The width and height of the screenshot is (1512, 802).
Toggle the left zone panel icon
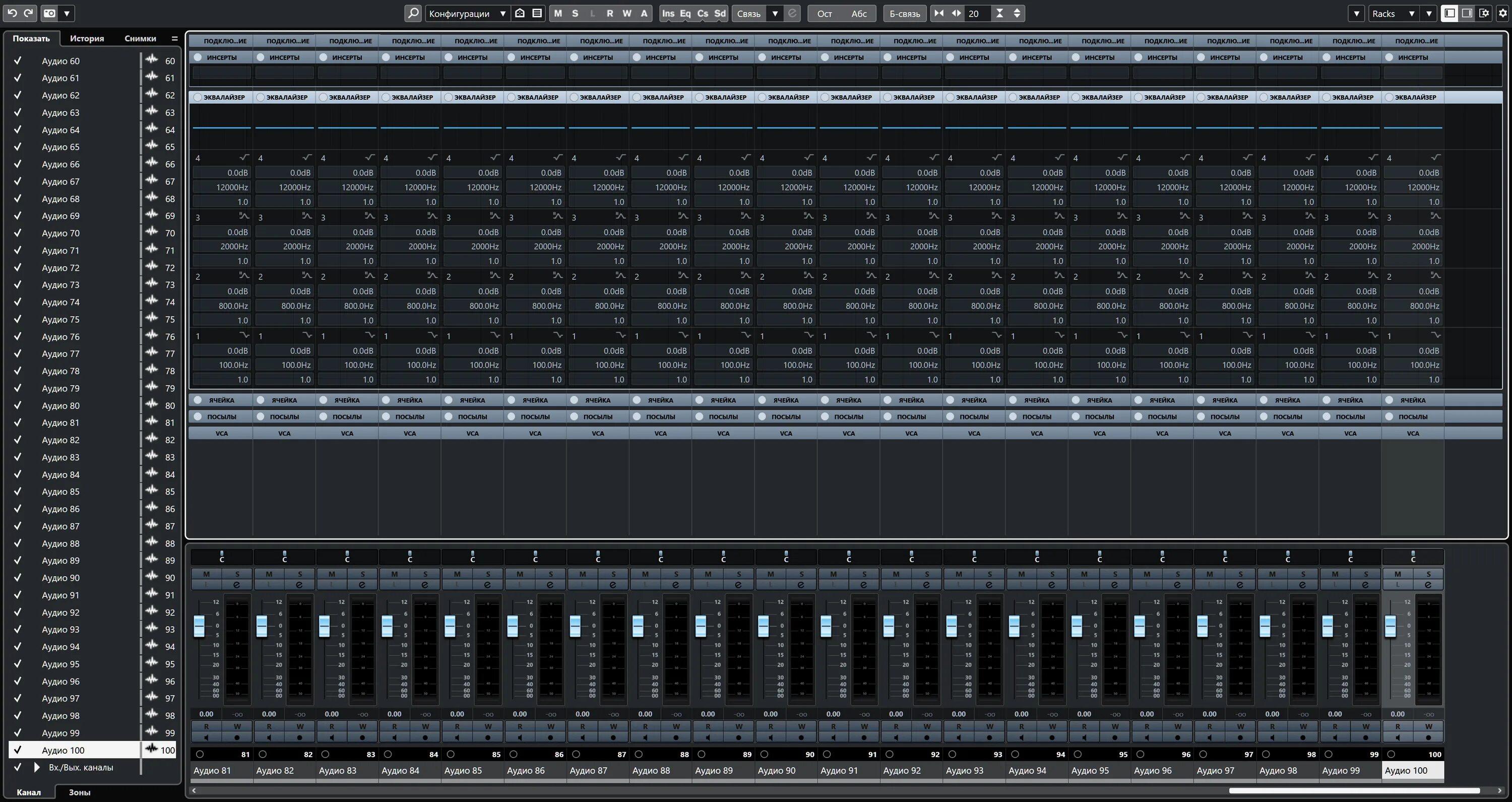pyautogui.click(x=1449, y=13)
